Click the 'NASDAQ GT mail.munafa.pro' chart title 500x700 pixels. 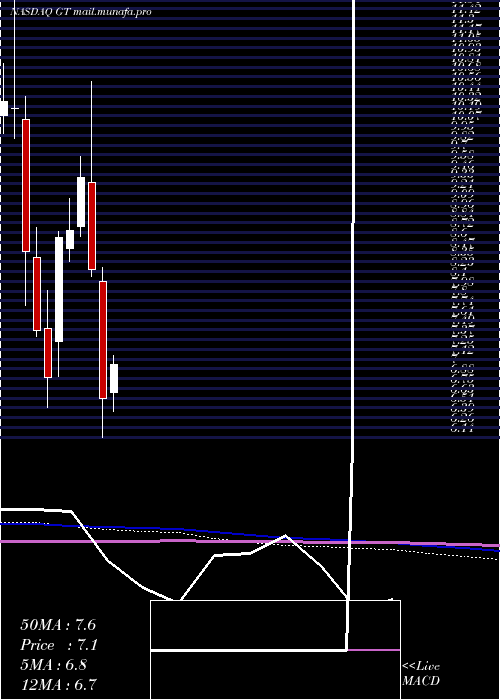(x=80, y=12)
